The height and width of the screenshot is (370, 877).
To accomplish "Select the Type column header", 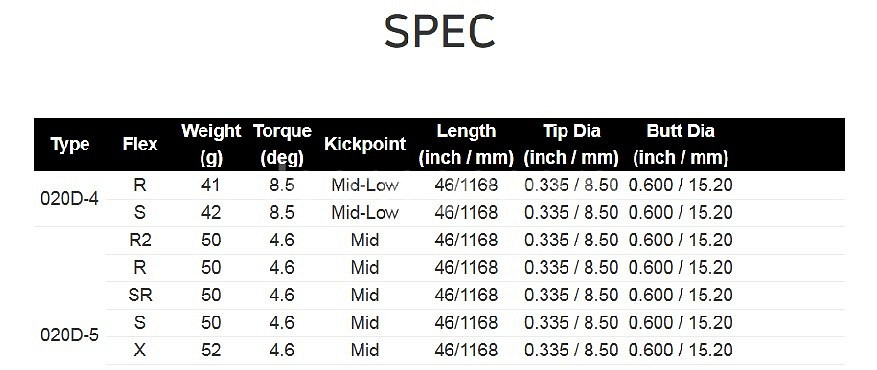I will click(70, 144).
